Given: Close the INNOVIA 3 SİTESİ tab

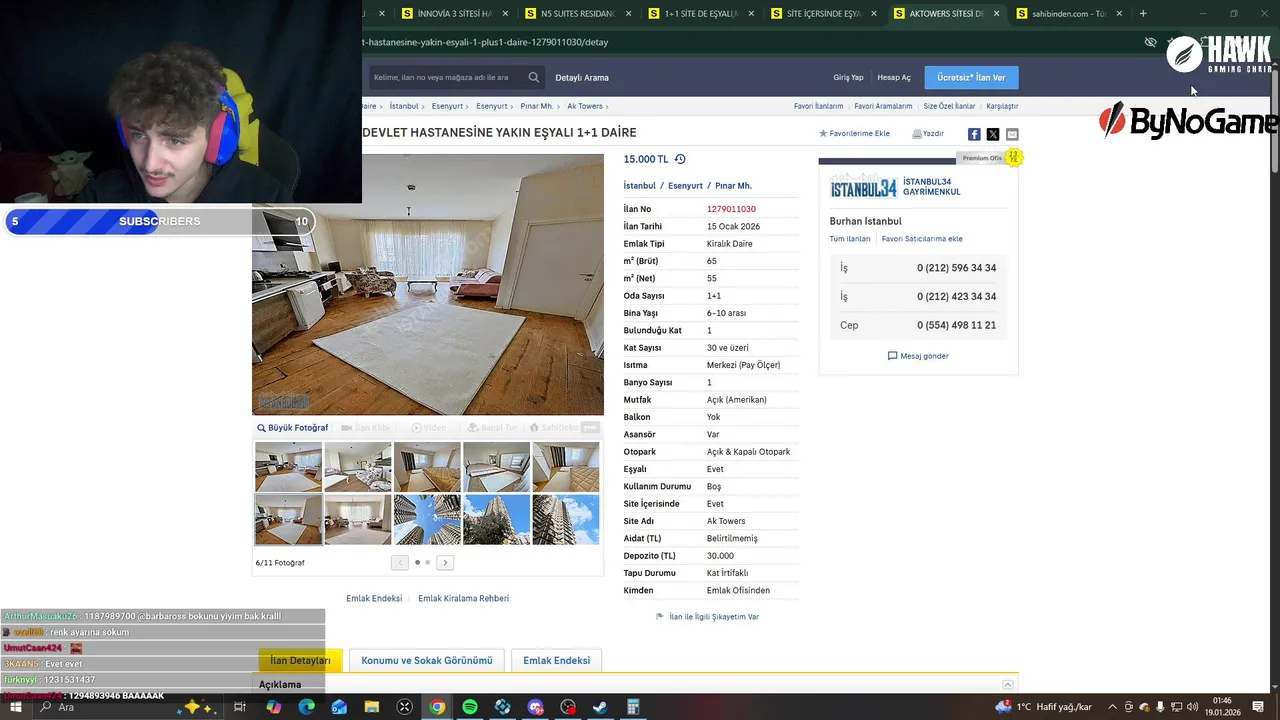Looking at the screenshot, I should pos(506,14).
